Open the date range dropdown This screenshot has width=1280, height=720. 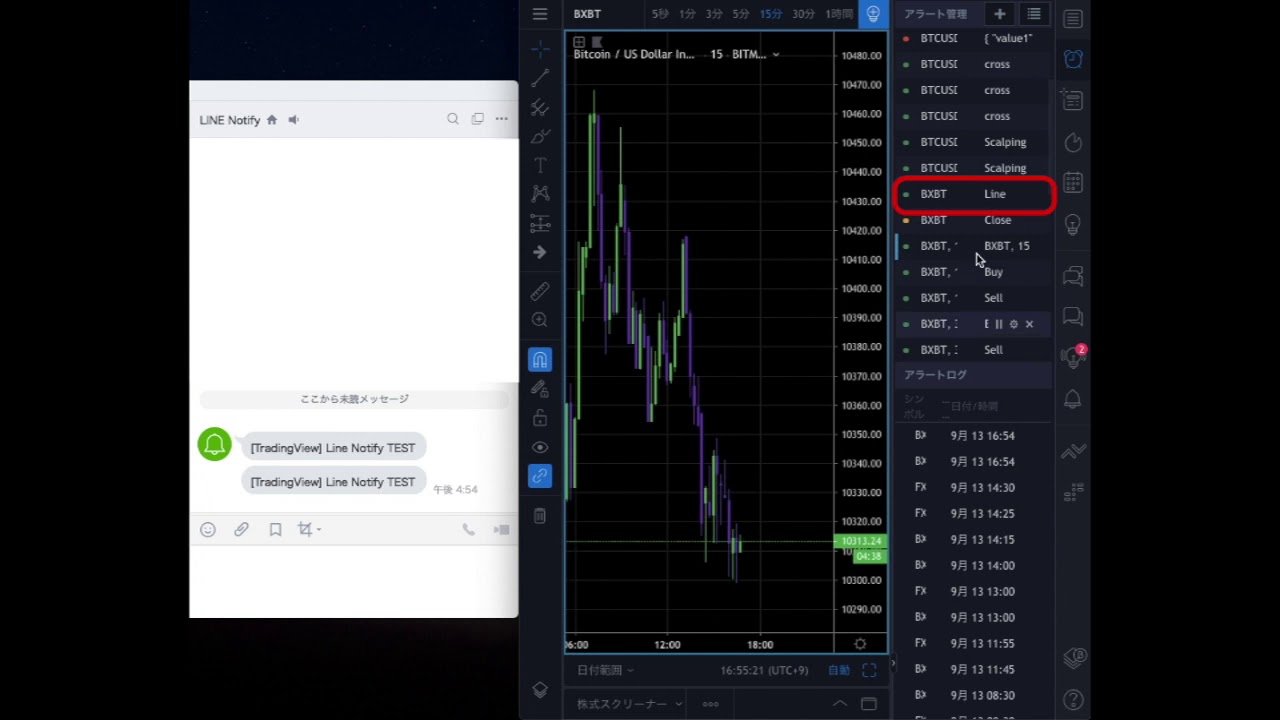[x=604, y=670]
